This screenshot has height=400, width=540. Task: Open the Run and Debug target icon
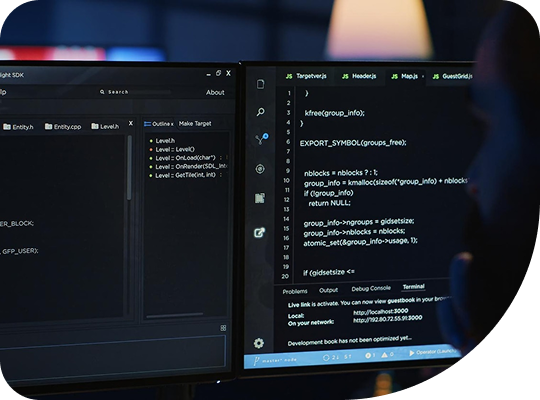260,169
